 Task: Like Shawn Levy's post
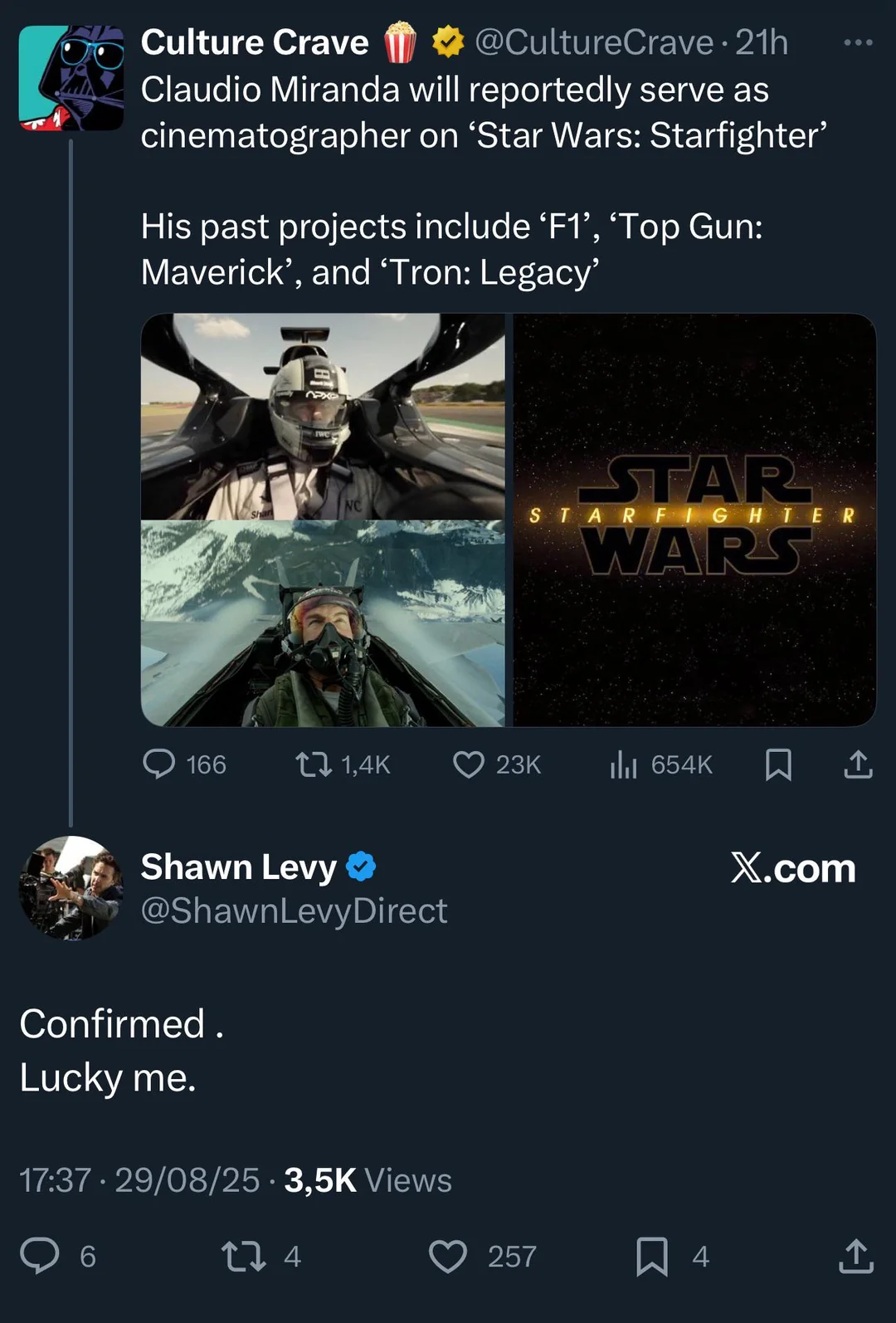click(448, 1255)
